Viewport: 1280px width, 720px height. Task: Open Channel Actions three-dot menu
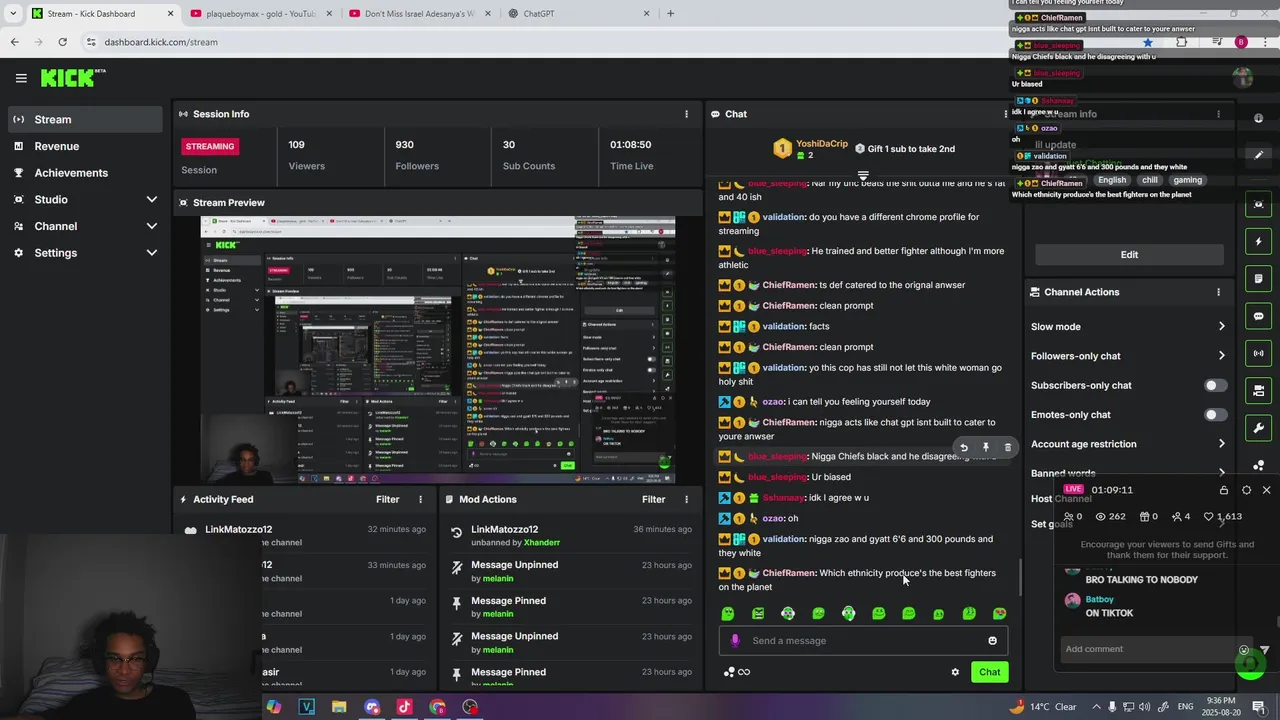pos(1218,292)
